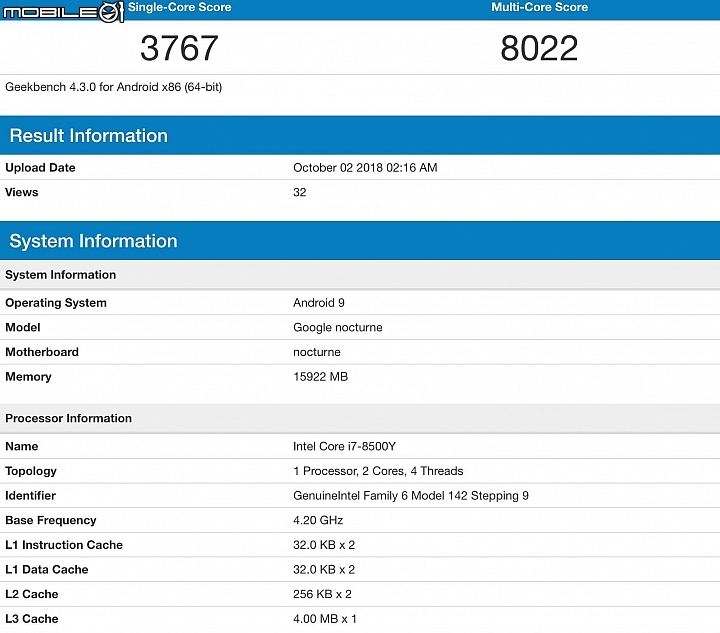This screenshot has height=633, width=720.
Task: Click the L1 Data Cache label
Action: pyautogui.click(x=46, y=569)
